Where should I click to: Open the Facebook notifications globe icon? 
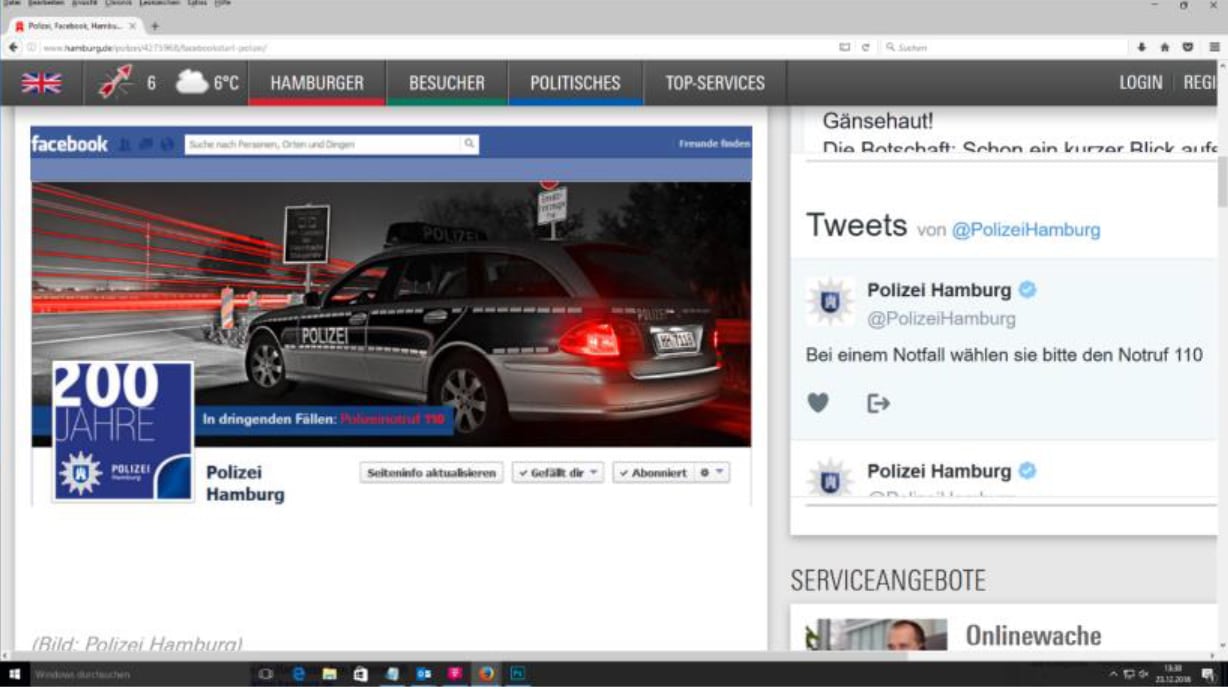(166, 145)
